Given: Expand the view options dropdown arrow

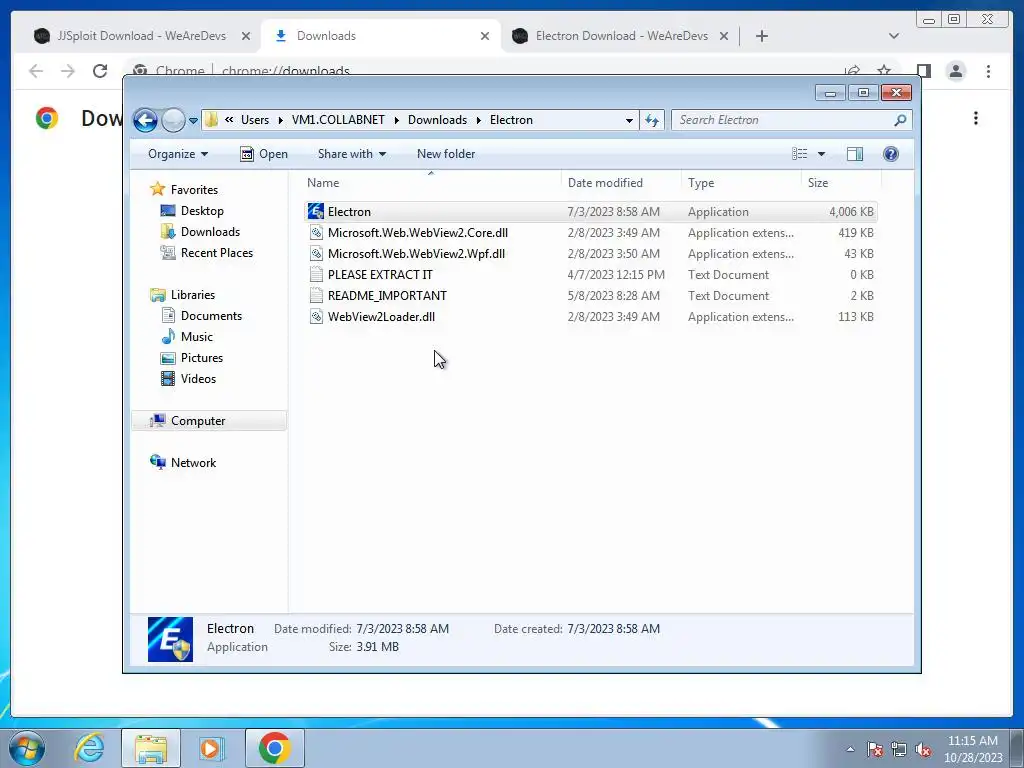Looking at the screenshot, I should tap(822, 154).
